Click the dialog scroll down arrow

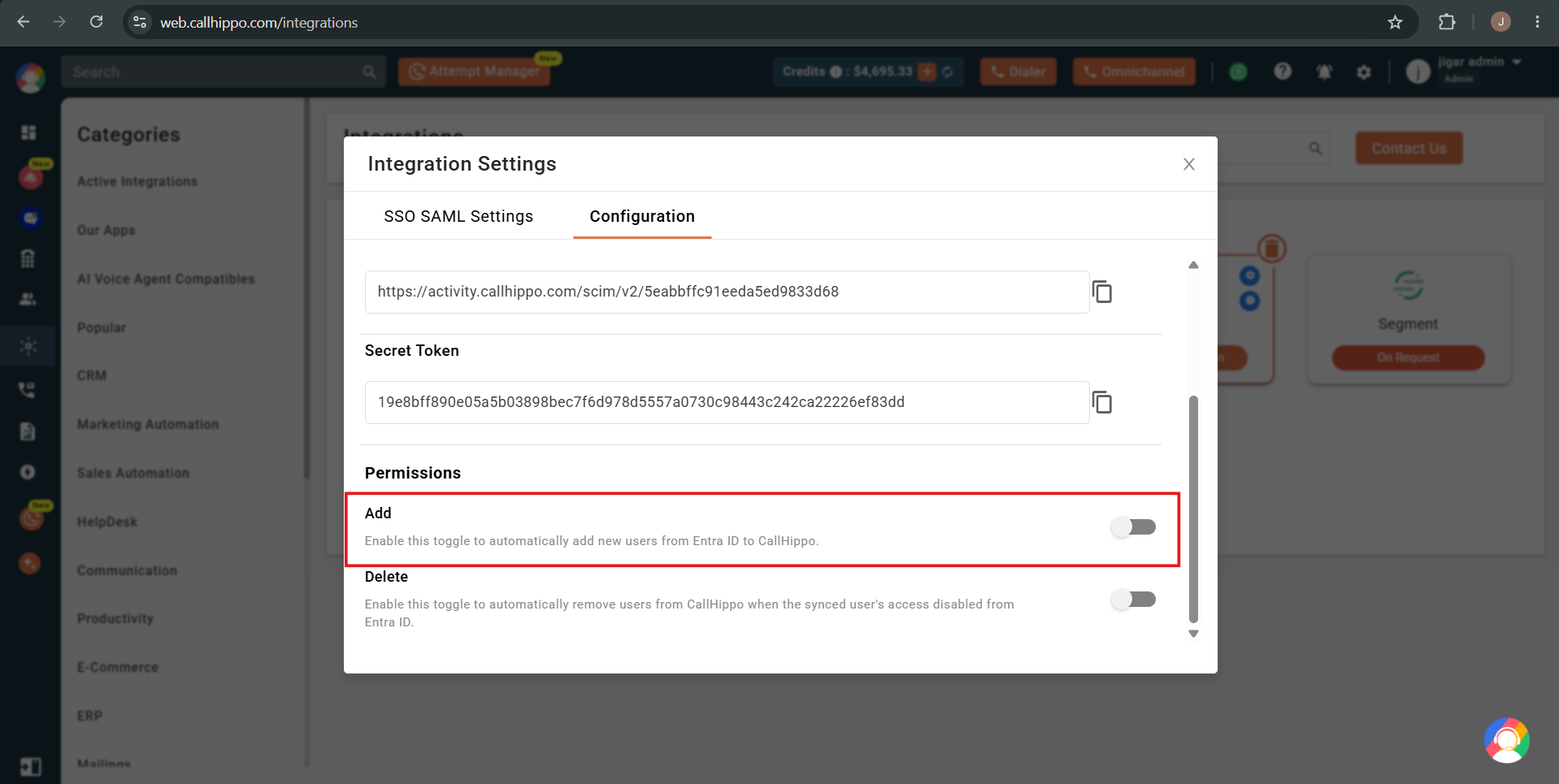tap(1193, 634)
